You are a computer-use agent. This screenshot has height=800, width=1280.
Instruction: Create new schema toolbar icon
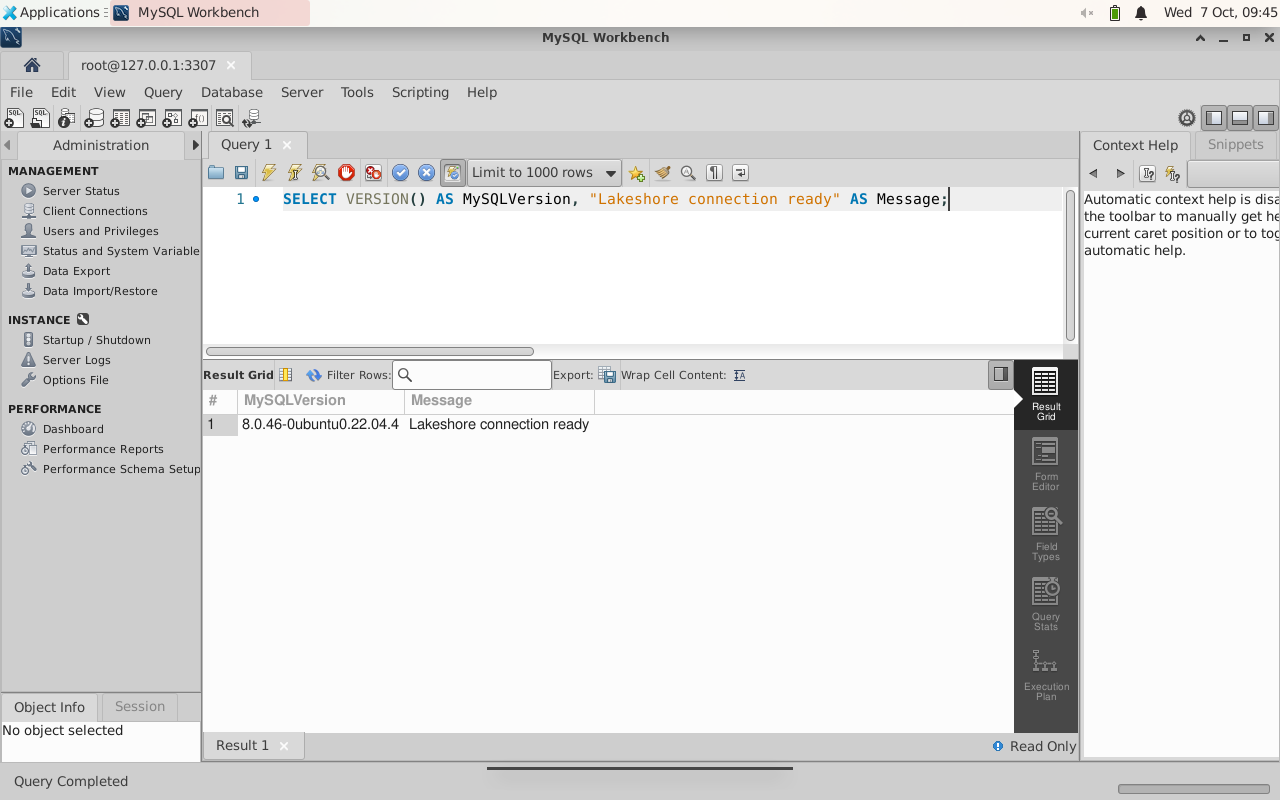pyautogui.click(x=93, y=118)
